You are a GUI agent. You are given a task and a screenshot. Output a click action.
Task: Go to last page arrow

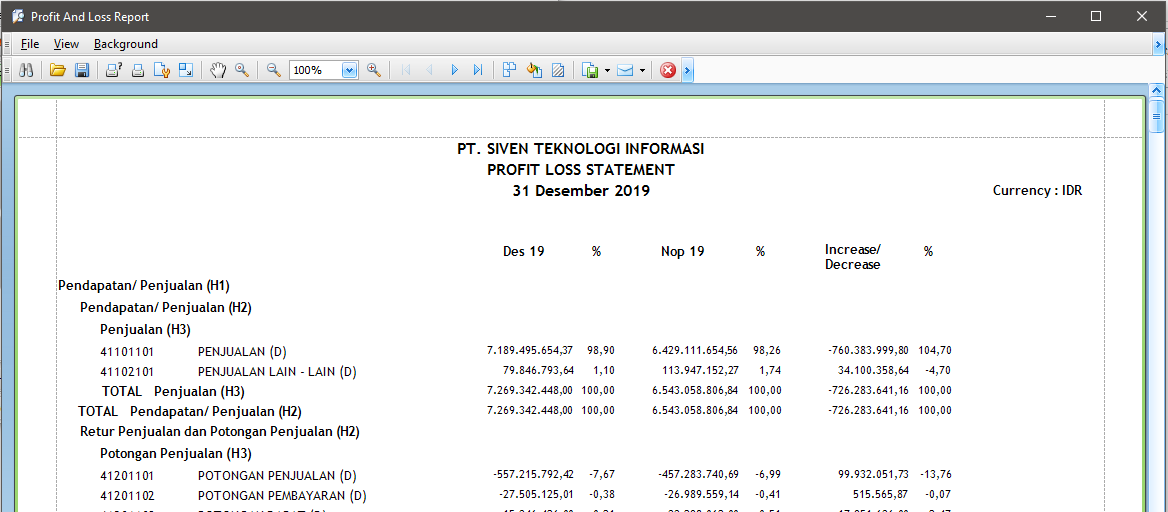(x=477, y=70)
